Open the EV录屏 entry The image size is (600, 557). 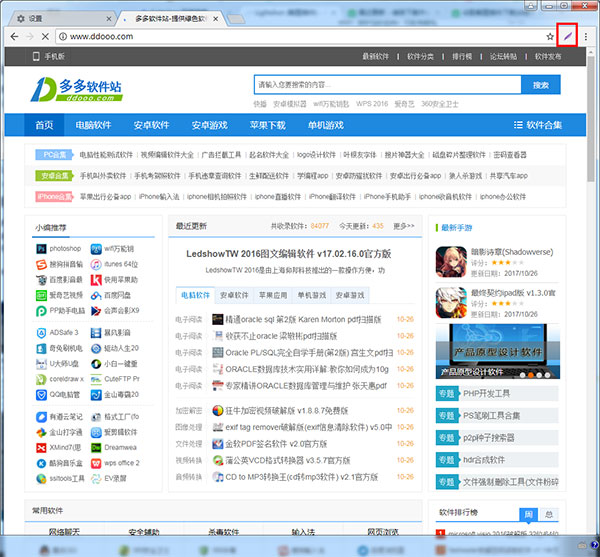[x=109, y=479]
